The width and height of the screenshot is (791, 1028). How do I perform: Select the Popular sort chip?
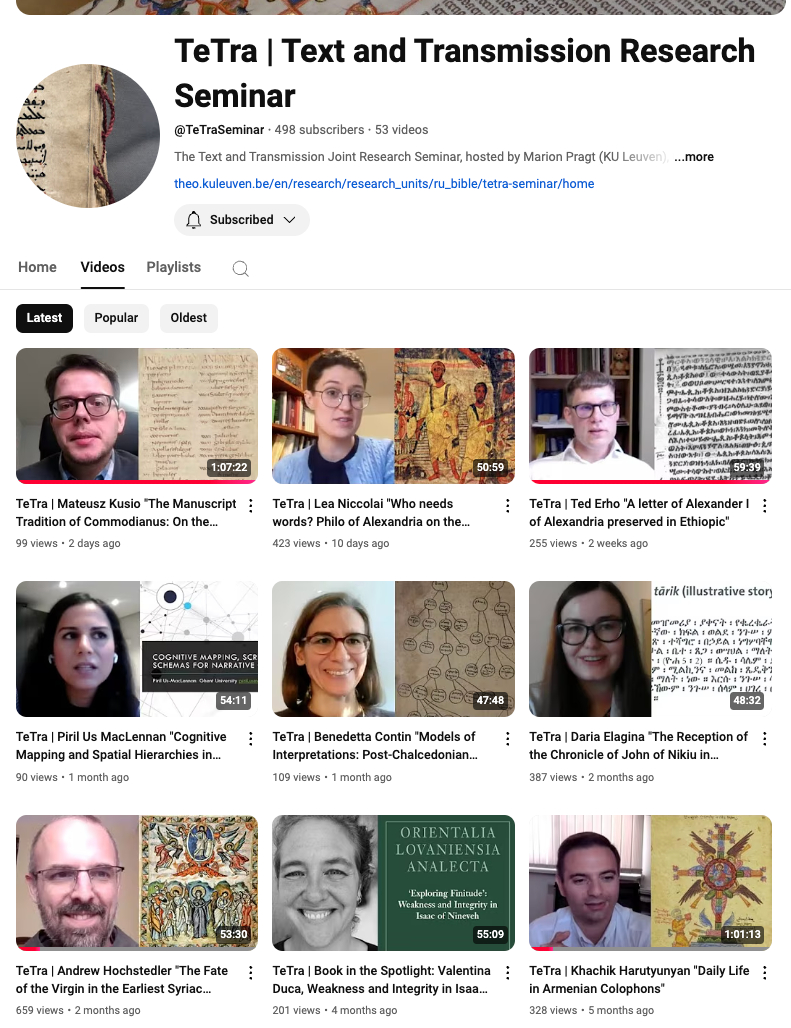pos(116,318)
